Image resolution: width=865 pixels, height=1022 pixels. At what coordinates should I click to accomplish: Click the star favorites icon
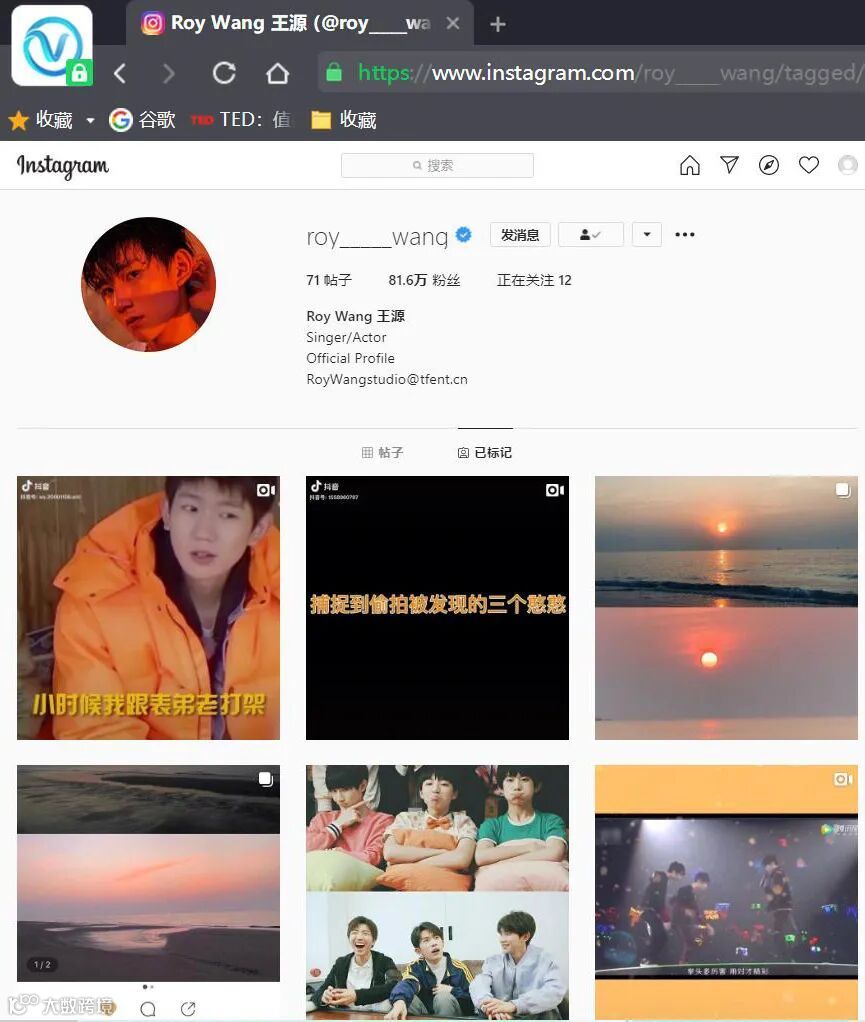[18, 120]
